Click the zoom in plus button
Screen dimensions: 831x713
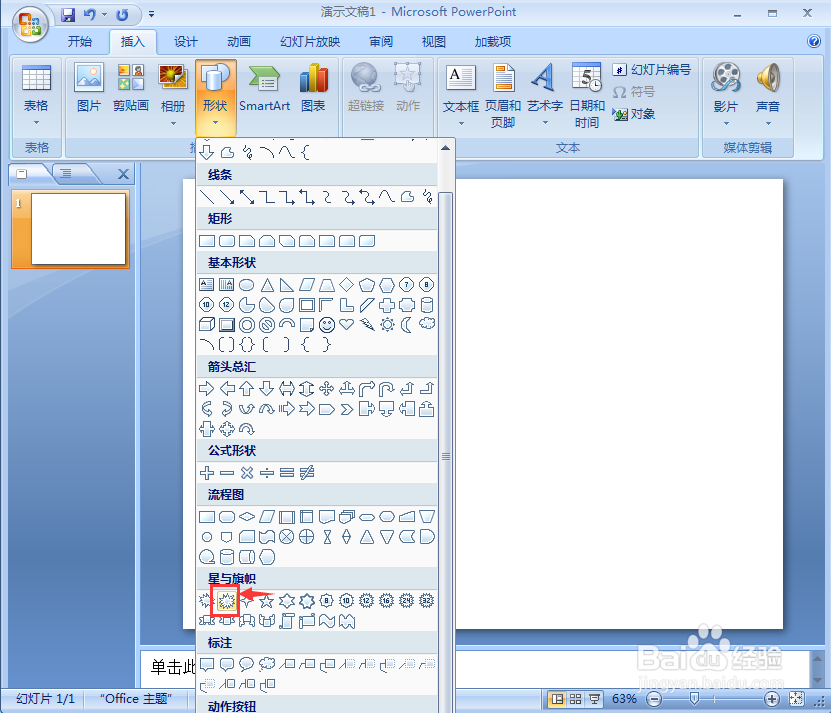click(772, 699)
